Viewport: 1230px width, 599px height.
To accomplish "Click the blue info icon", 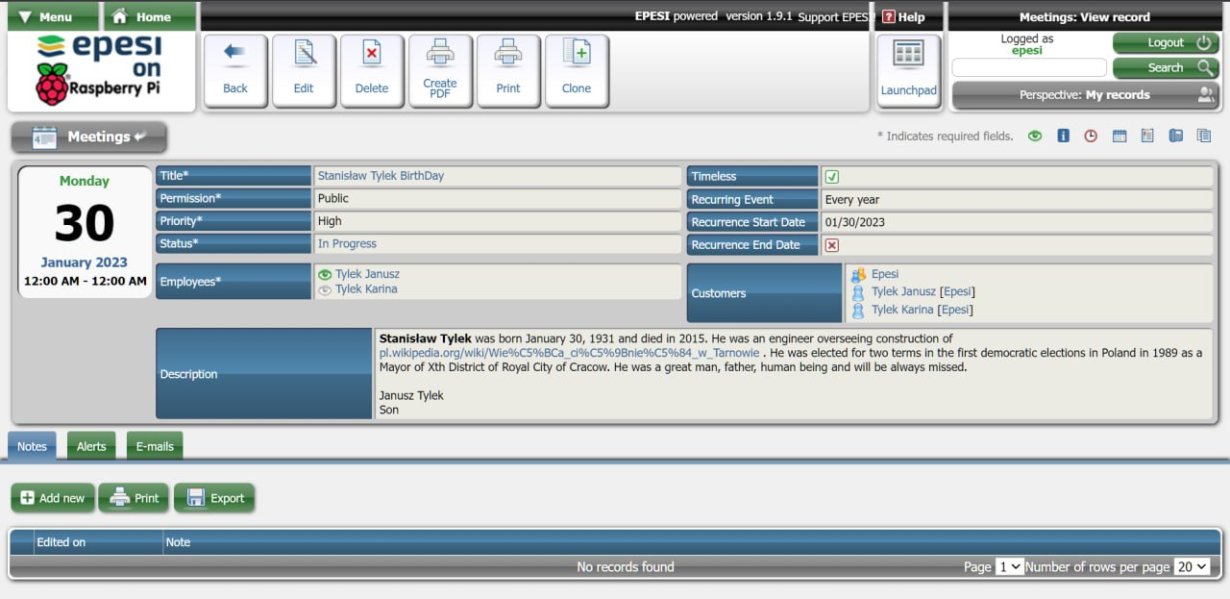I will [1063, 136].
